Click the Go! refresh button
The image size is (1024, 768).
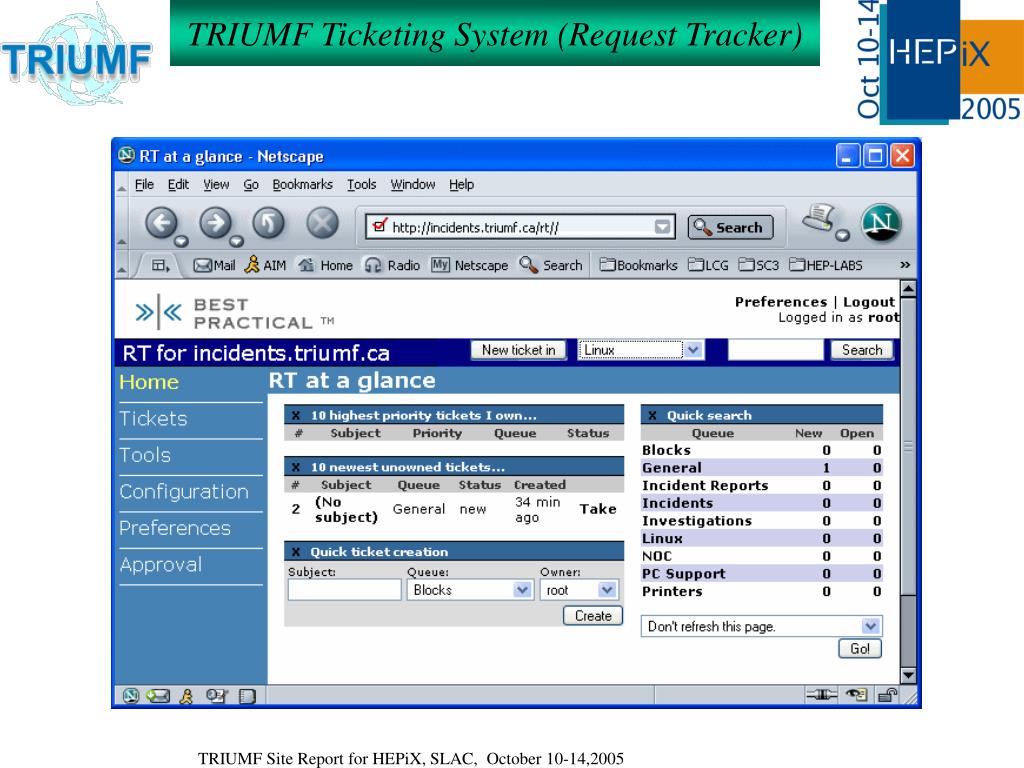pos(859,648)
